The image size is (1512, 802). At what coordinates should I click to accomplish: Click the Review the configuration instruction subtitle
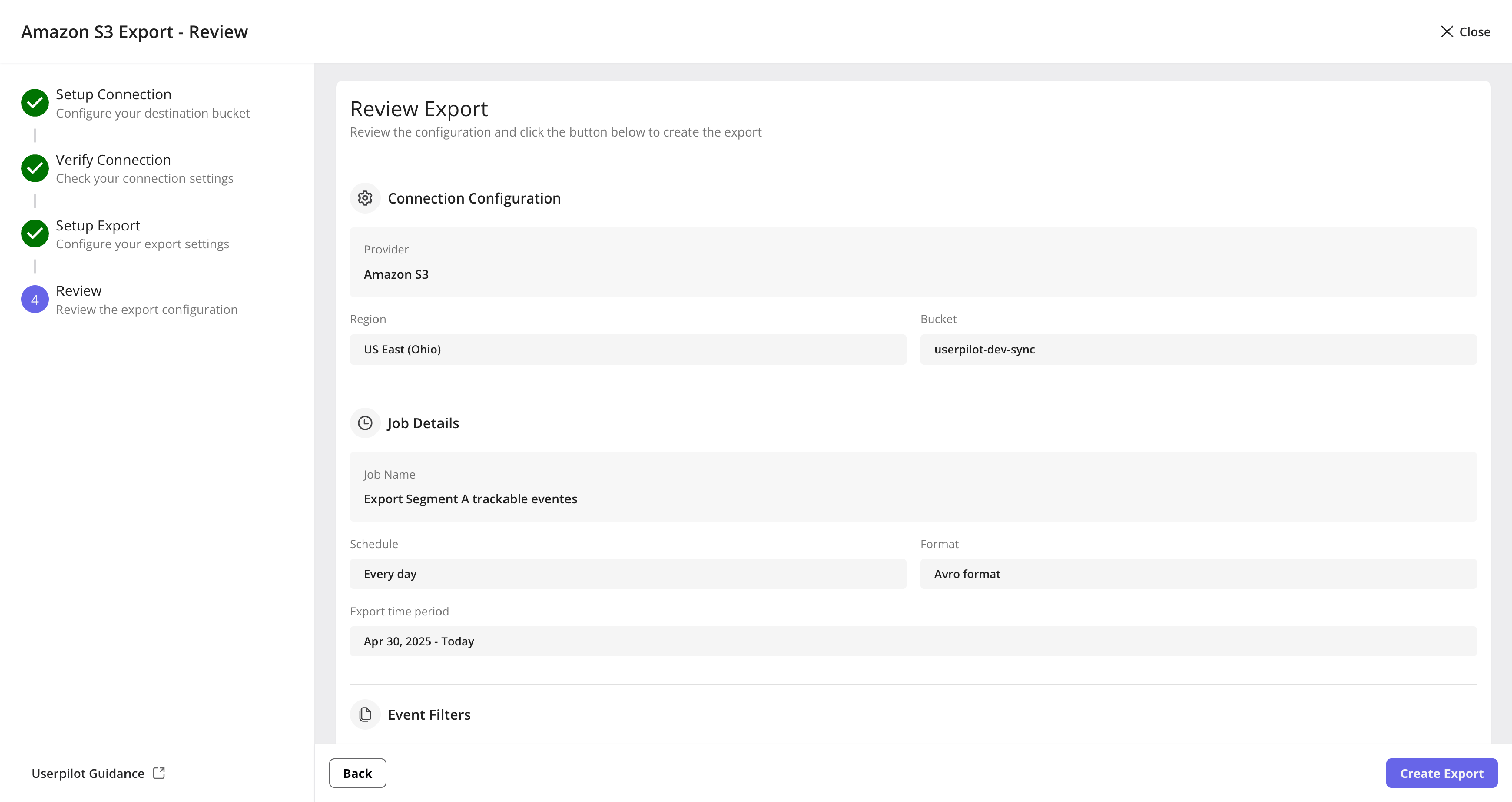(x=556, y=132)
